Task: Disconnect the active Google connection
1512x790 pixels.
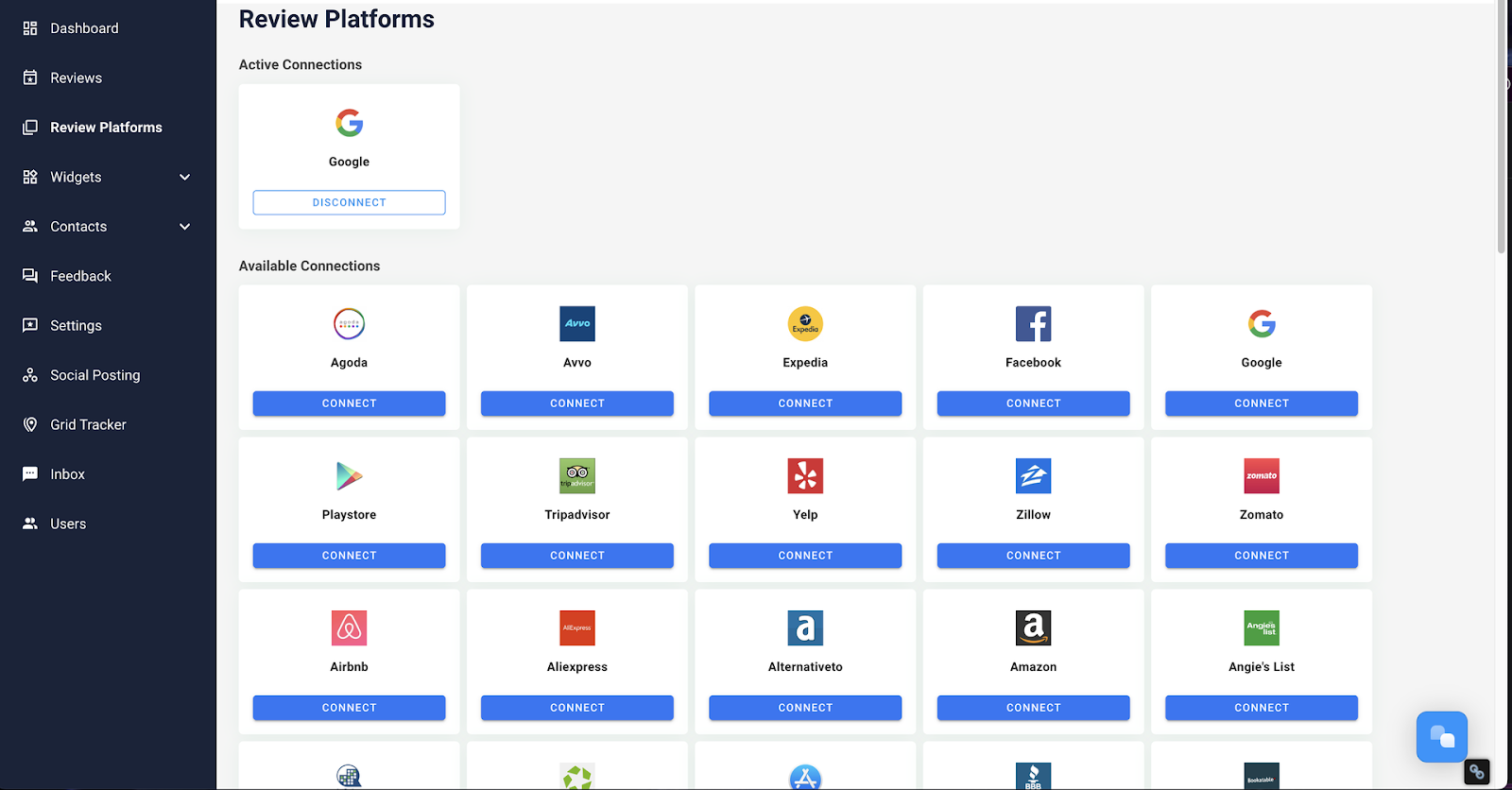Action: [x=349, y=202]
